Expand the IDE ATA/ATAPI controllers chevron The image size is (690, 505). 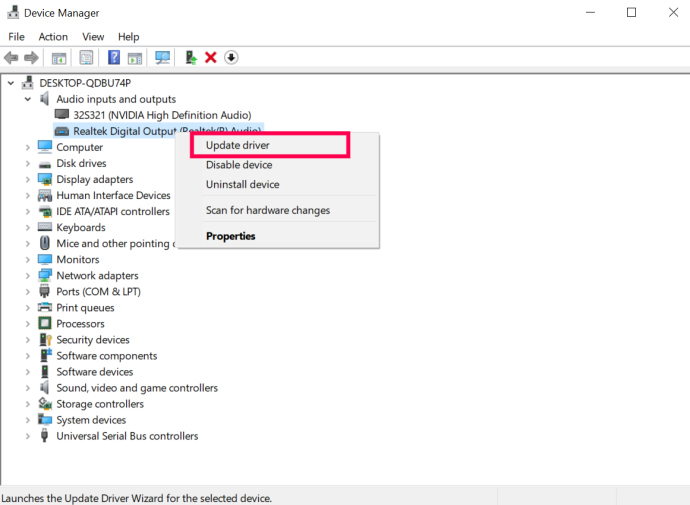pyautogui.click(x=28, y=212)
